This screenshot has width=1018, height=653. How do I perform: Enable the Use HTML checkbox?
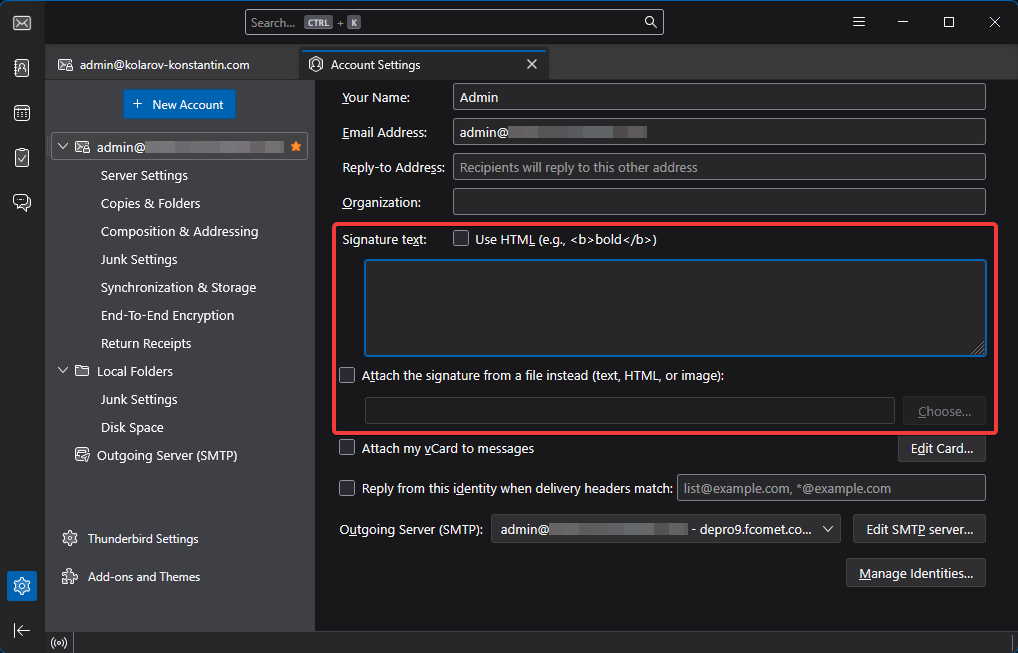461,239
